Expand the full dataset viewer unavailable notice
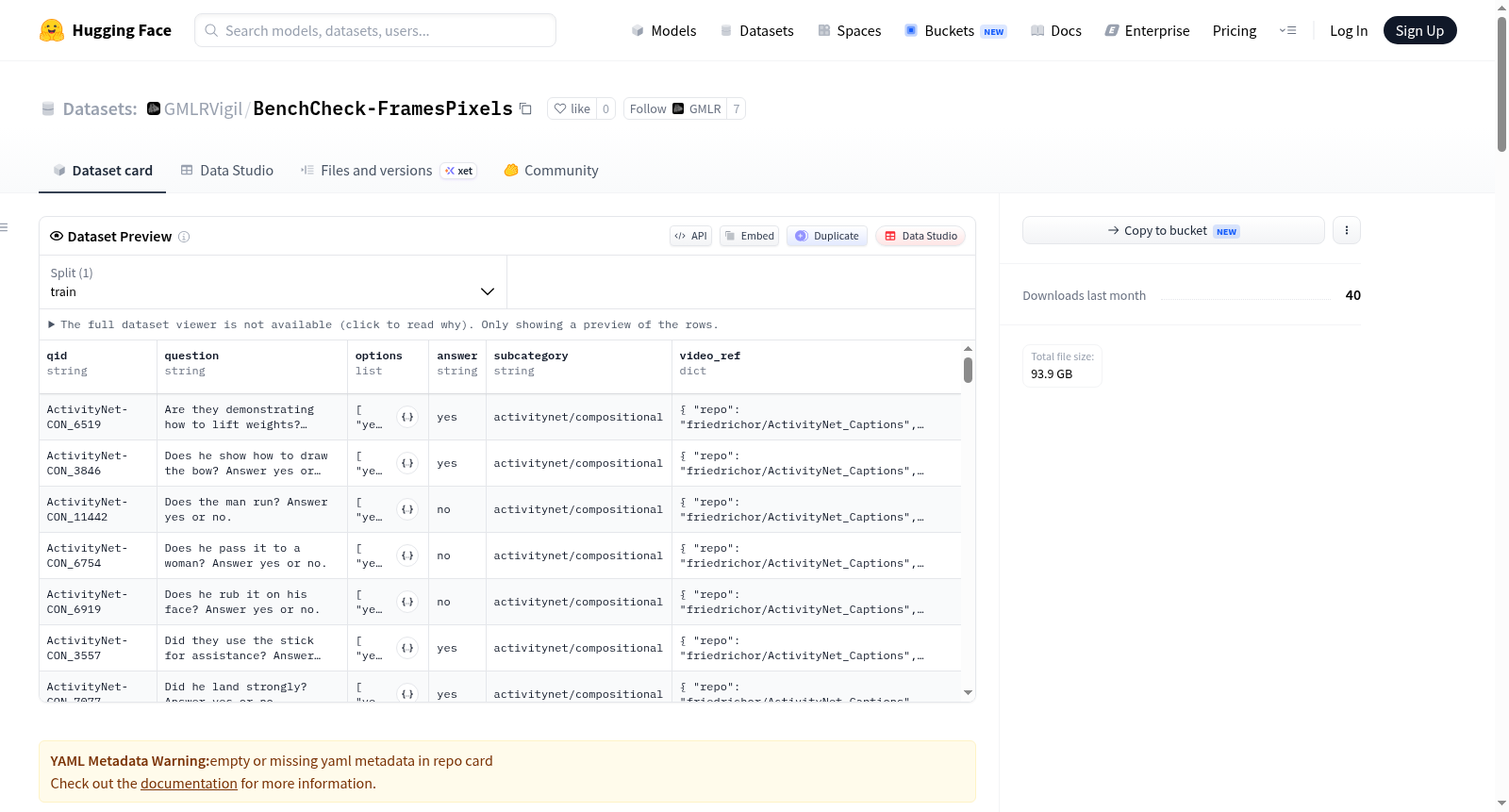The width and height of the screenshot is (1509, 812). pos(383,324)
